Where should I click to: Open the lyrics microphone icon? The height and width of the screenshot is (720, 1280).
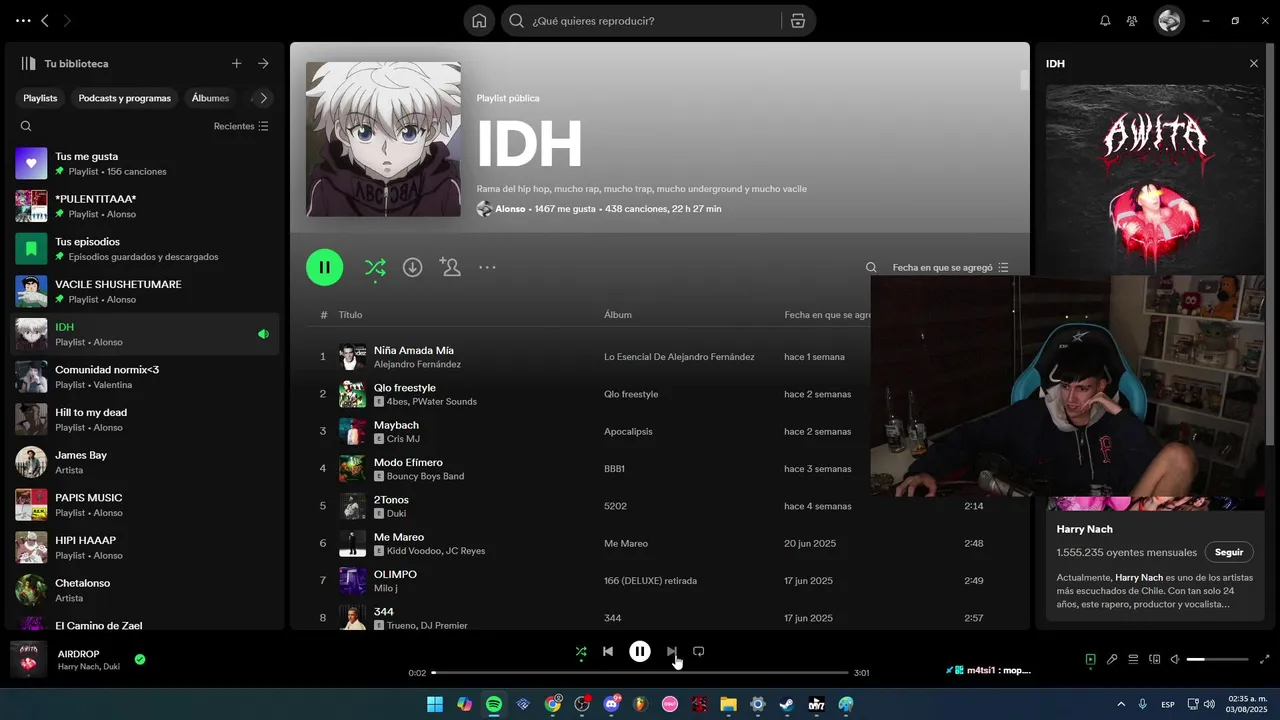point(1112,659)
